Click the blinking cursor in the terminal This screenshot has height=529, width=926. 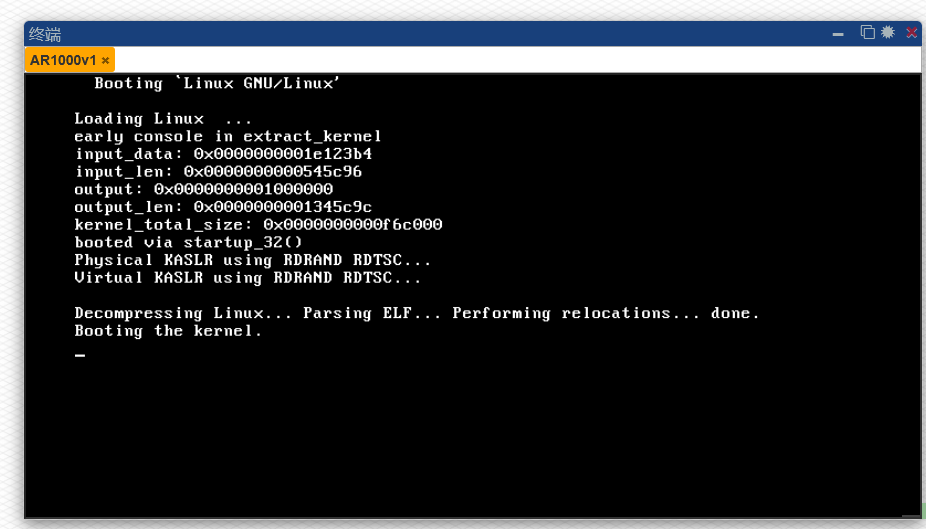pos(80,354)
